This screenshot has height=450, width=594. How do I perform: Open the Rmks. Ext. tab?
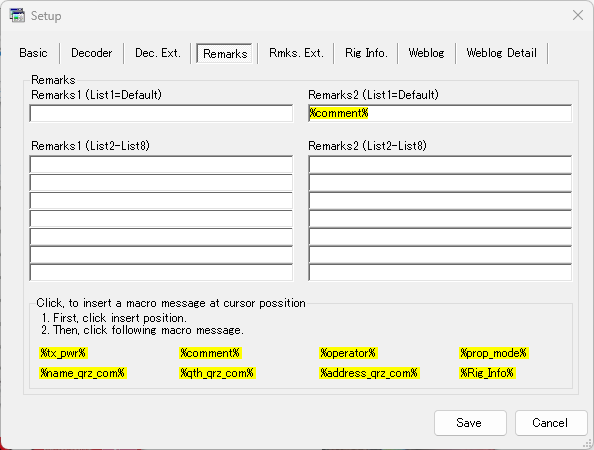coord(296,53)
